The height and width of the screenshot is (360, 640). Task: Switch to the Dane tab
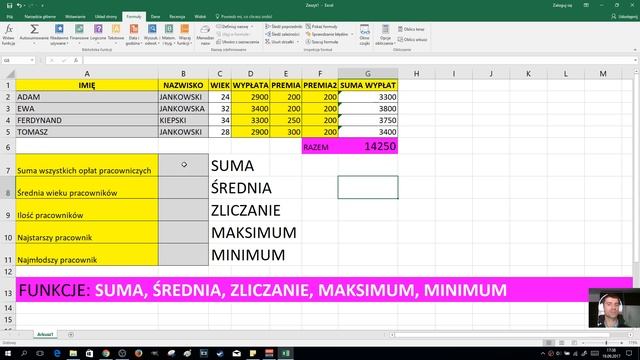click(x=155, y=17)
